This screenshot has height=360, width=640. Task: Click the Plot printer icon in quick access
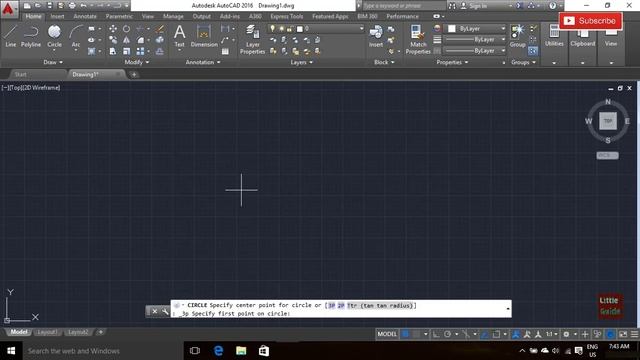click(72, 6)
